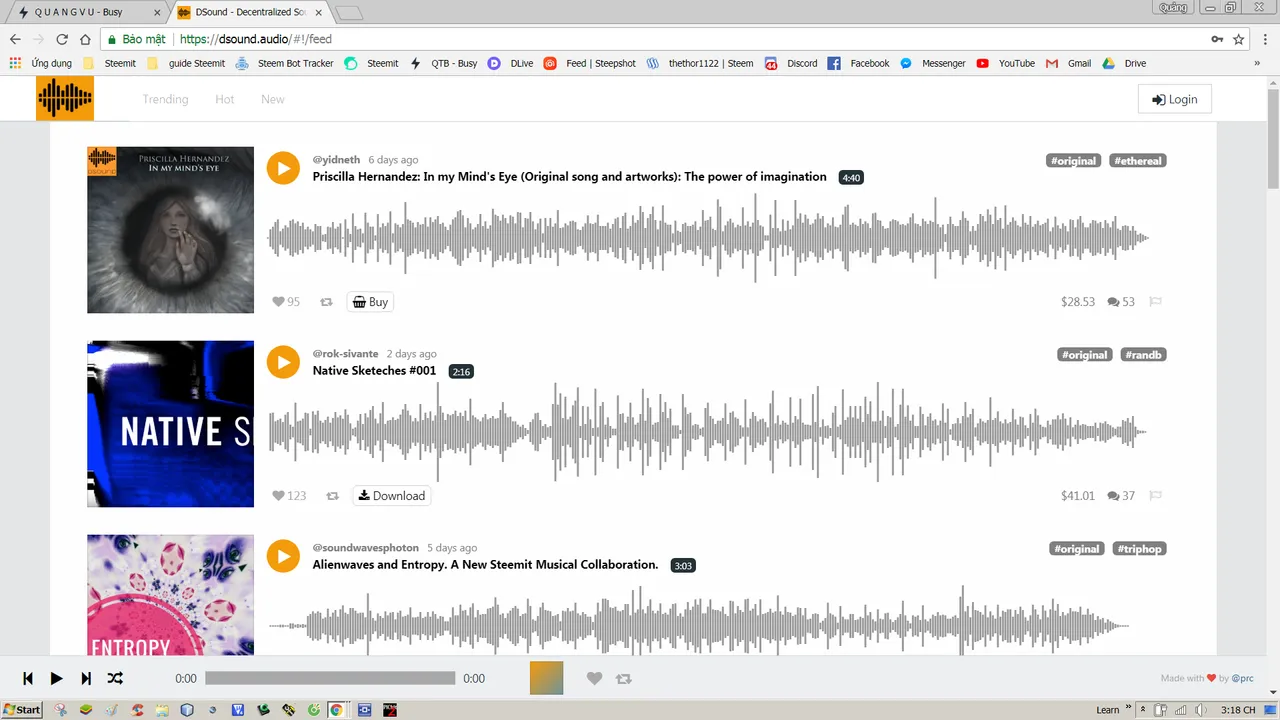Play Alienwaves and Entropy track
This screenshot has height=720, width=1280.
[x=283, y=556]
